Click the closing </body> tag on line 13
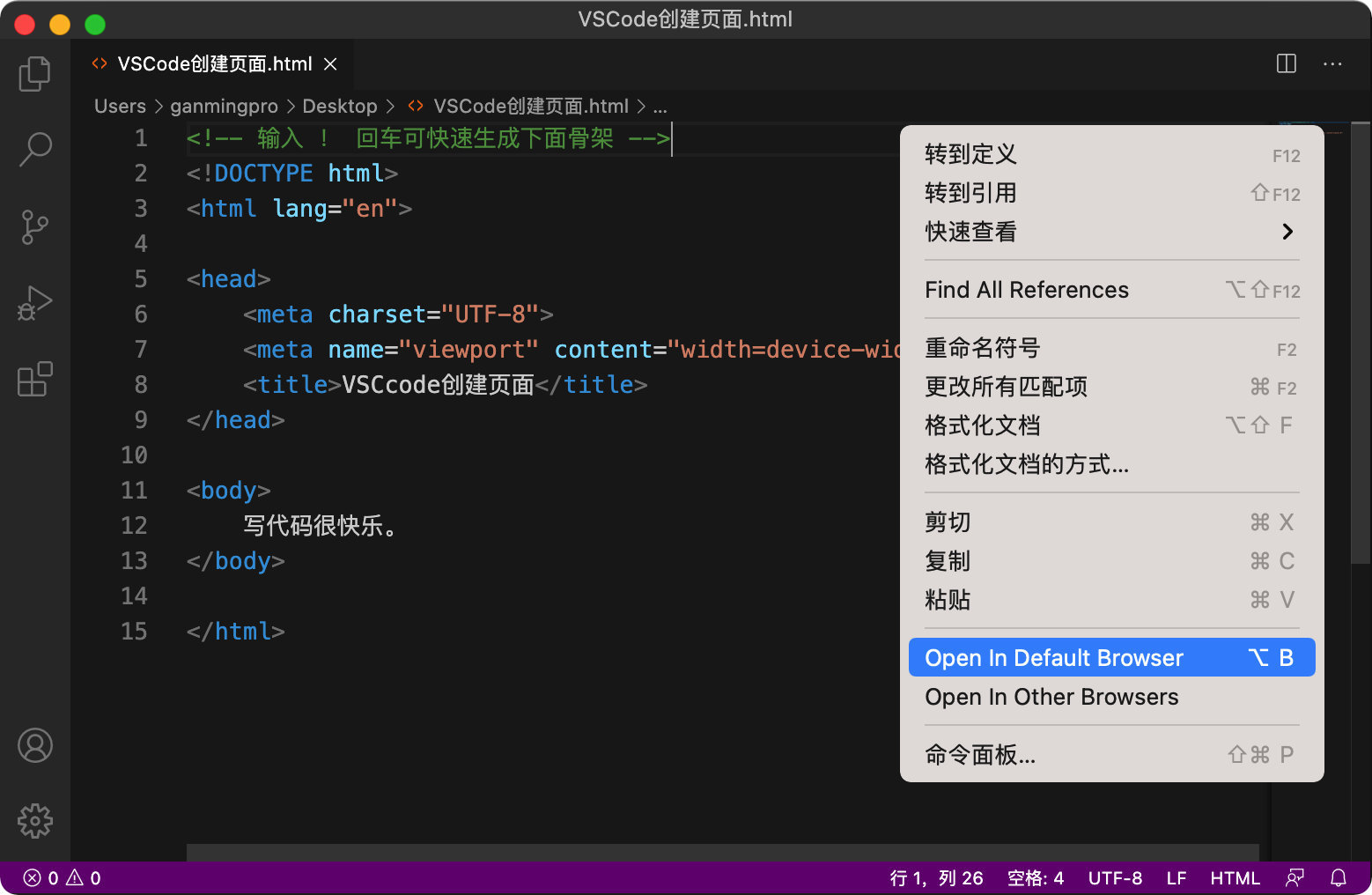The height and width of the screenshot is (895, 1372). (235, 561)
